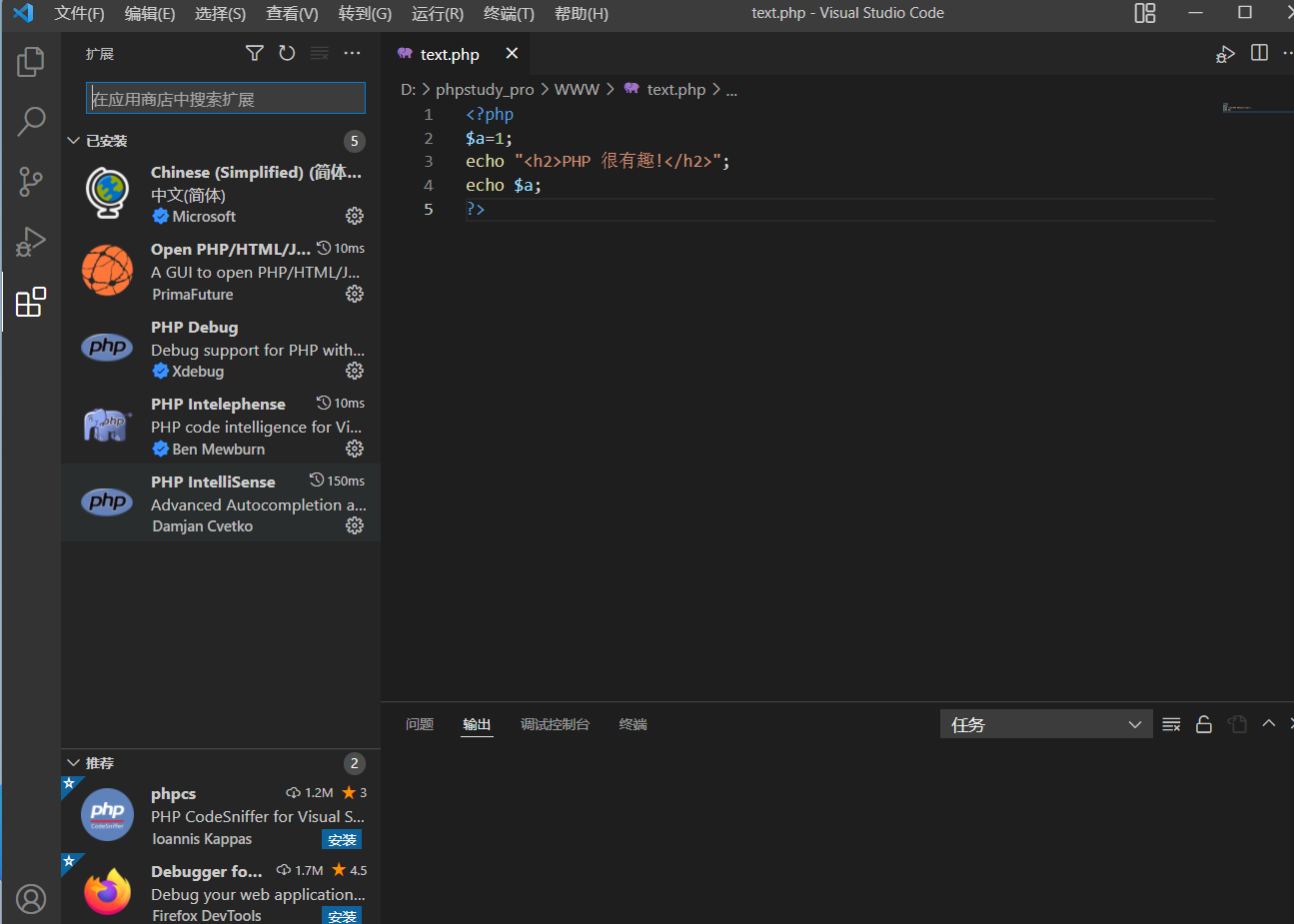Click the recommended count badge 2
The image size is (1294, 924).
point(355,763)
